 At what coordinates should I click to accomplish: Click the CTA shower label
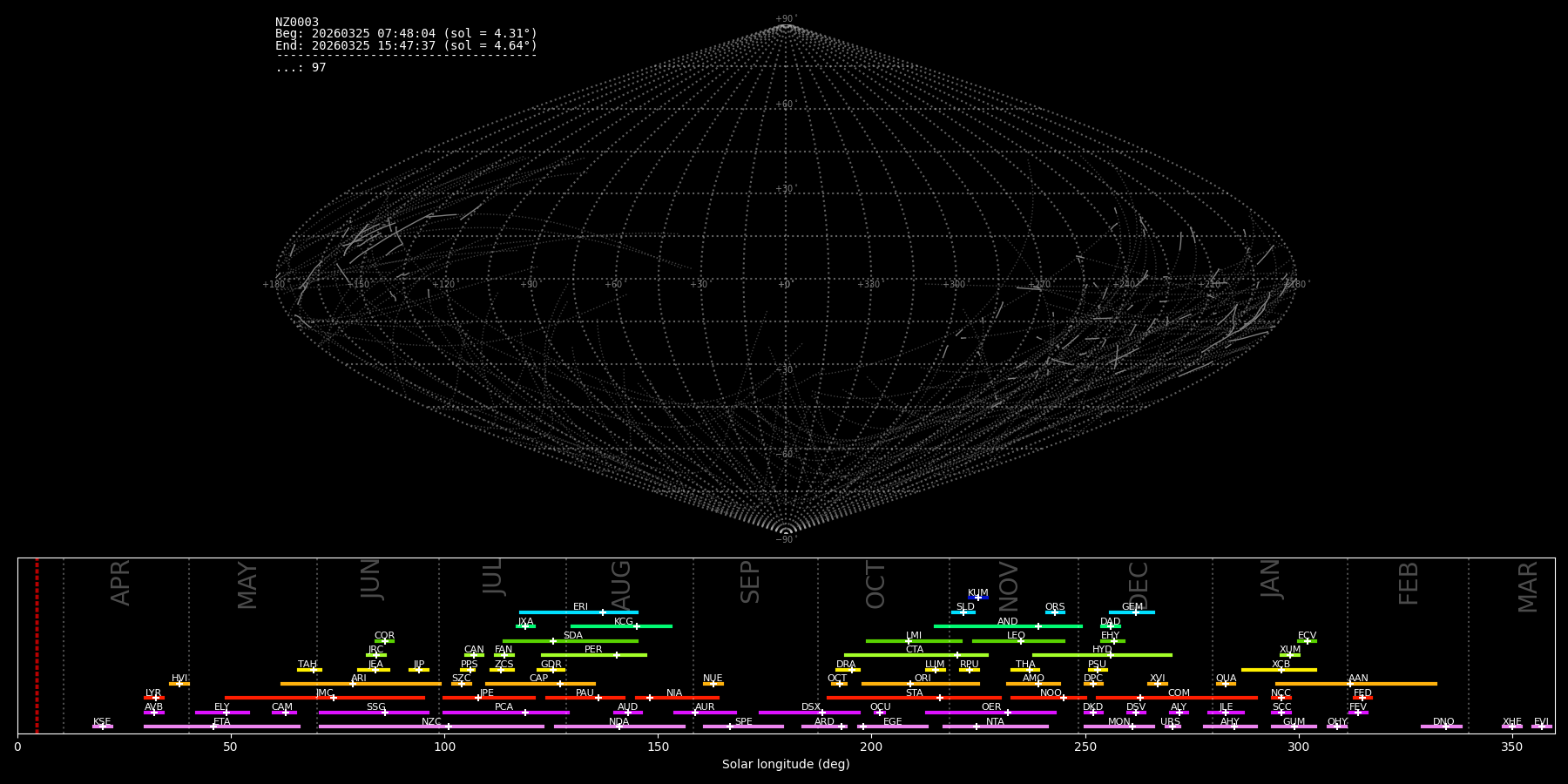click(914, 650)
